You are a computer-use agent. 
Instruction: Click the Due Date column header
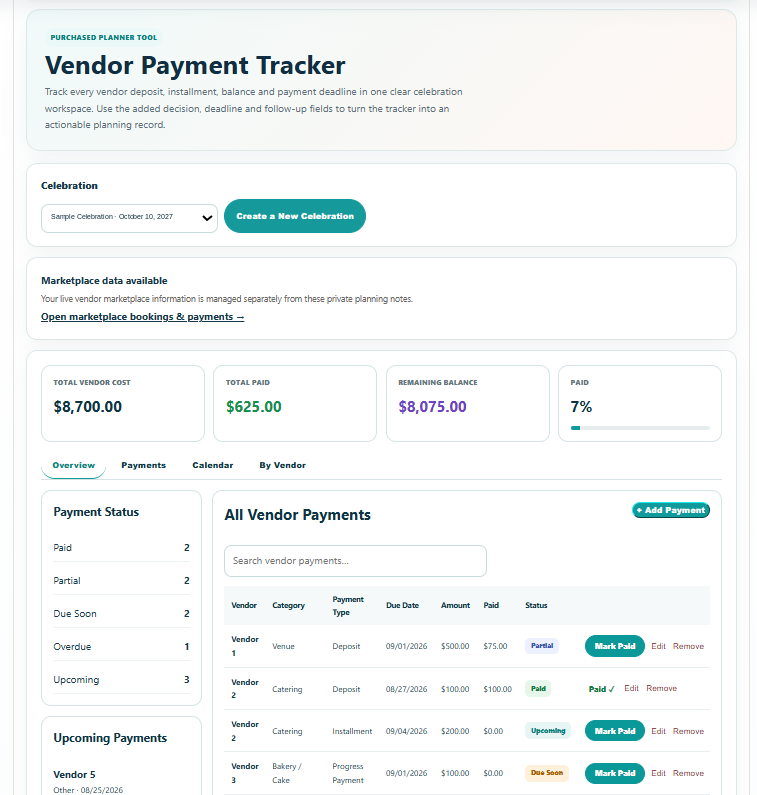click(x=402, y=605)
